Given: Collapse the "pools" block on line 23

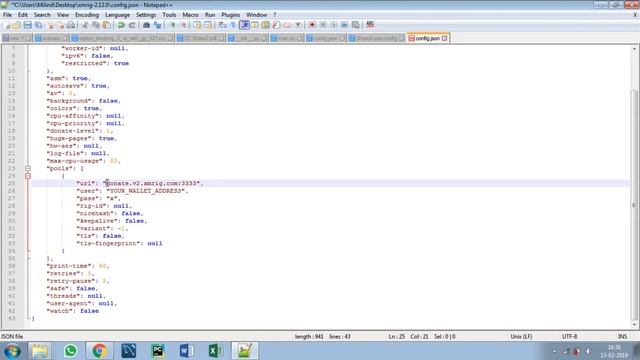Looking at the screenshot, I should (x=28, y=169).
